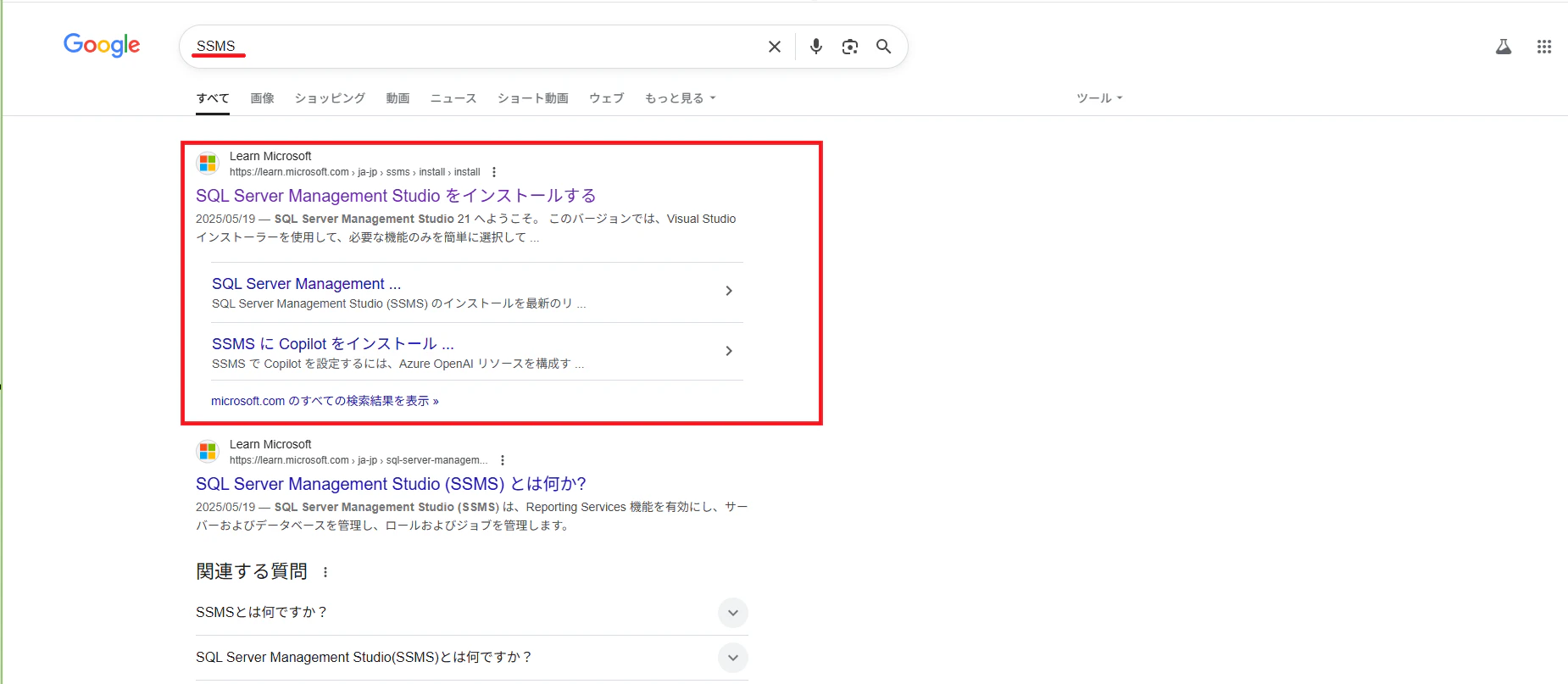
Task: Open chevron for SSMS に Copilot sublink
Action: point(729,351)
